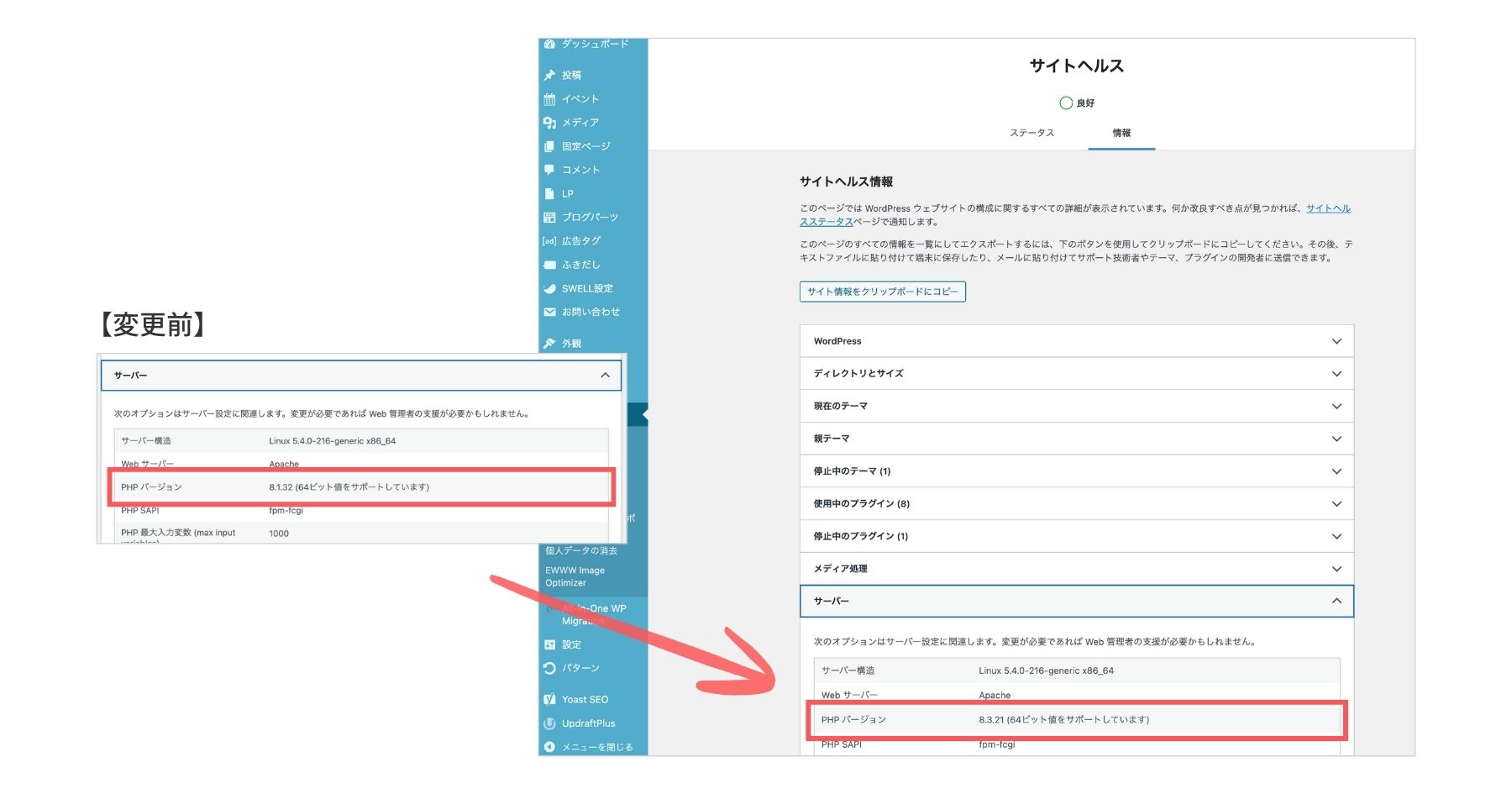This screenshot has height=794, width=1512.
Task: Expand the メディア処理 section
Action: pos(1076,569)
